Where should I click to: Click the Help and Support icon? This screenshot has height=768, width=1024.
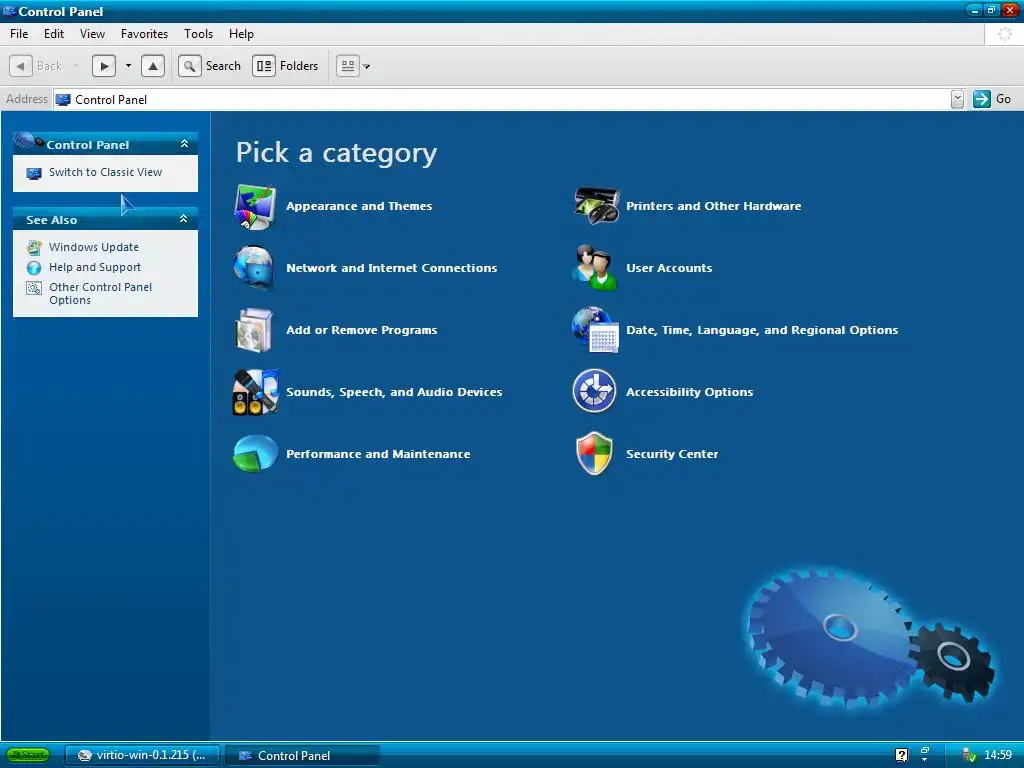[x=34, y=268]
